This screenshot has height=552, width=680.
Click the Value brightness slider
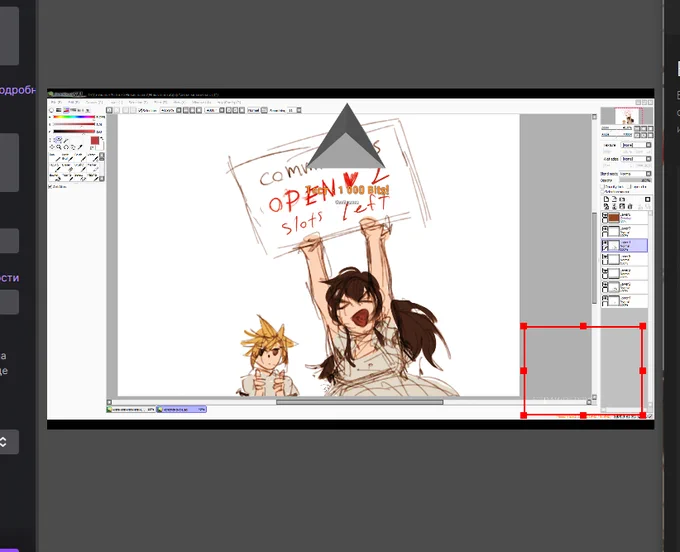point(74,131)
